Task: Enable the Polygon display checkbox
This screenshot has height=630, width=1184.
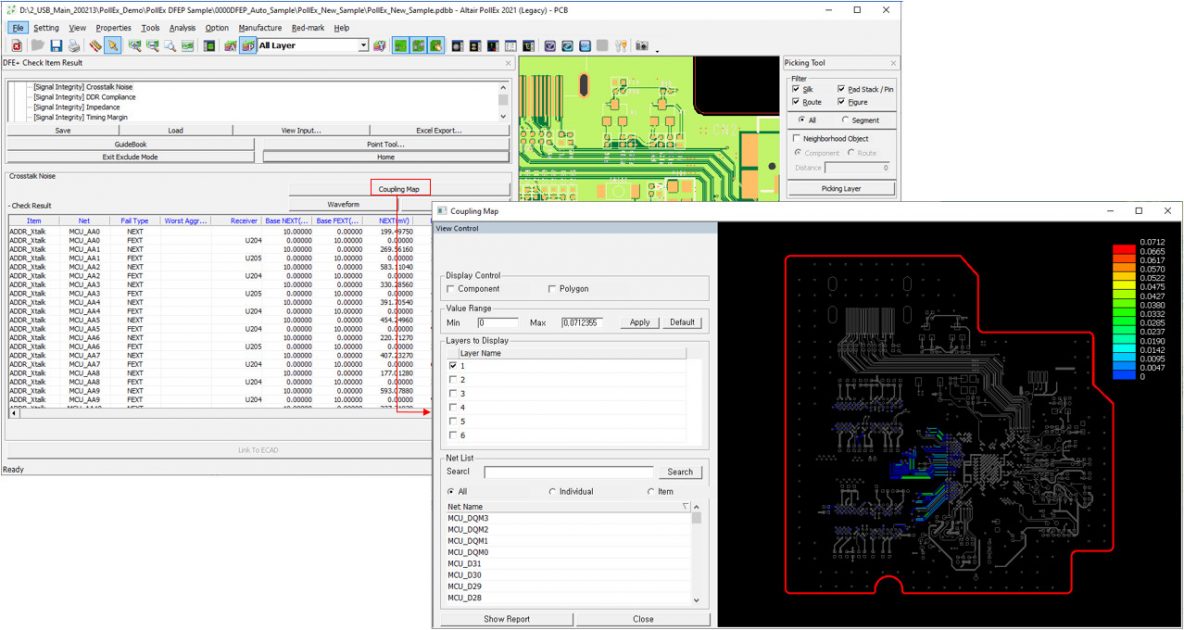Action: pos(552,289)
